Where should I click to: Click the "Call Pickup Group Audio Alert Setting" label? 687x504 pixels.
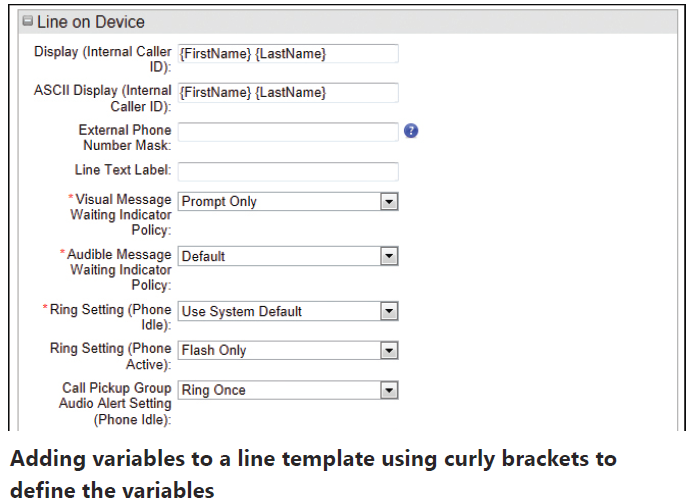click(116, 403)
